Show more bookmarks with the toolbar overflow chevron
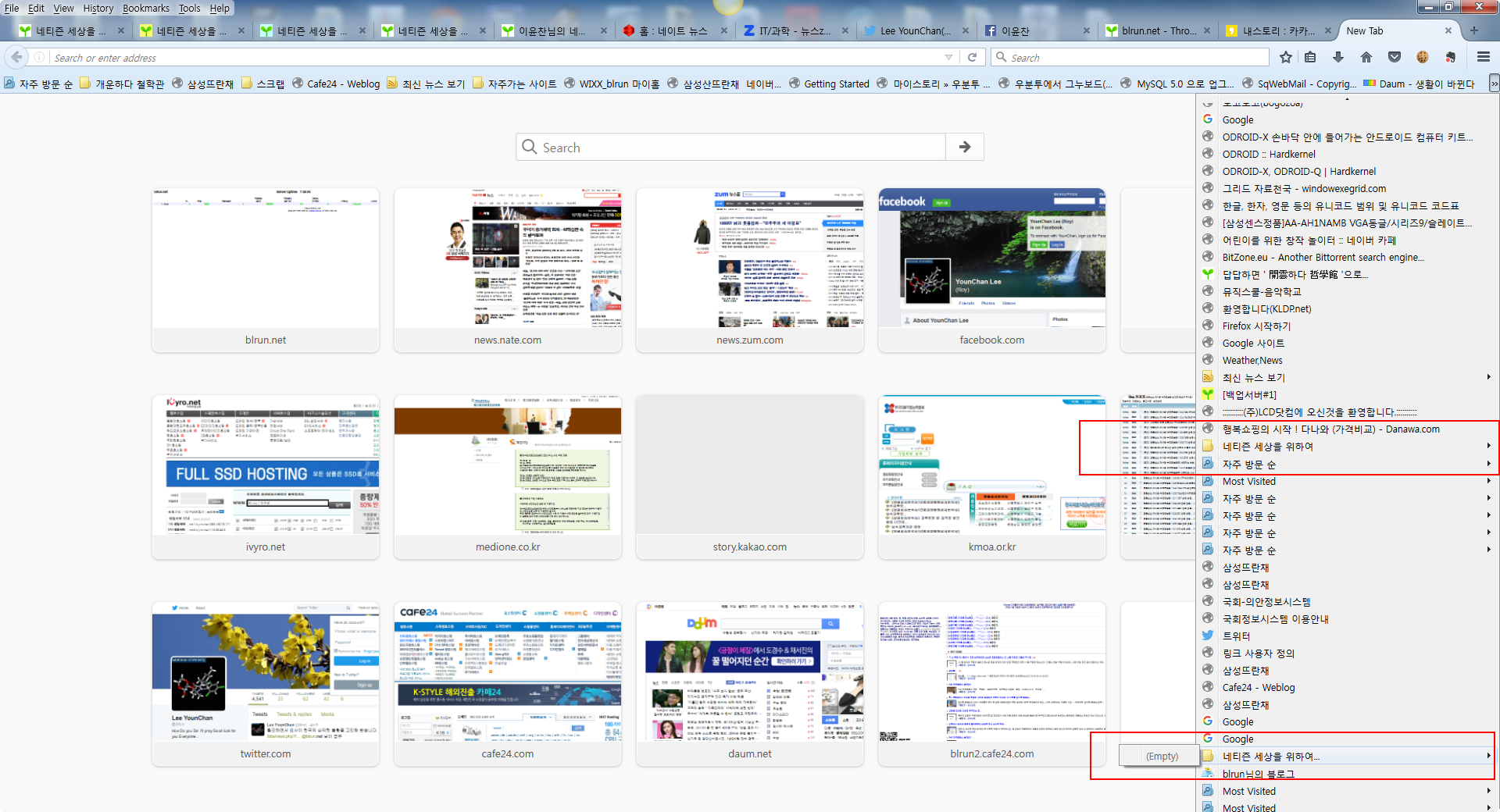Viewport: 1500px width, 812px height. [1494, 84]
